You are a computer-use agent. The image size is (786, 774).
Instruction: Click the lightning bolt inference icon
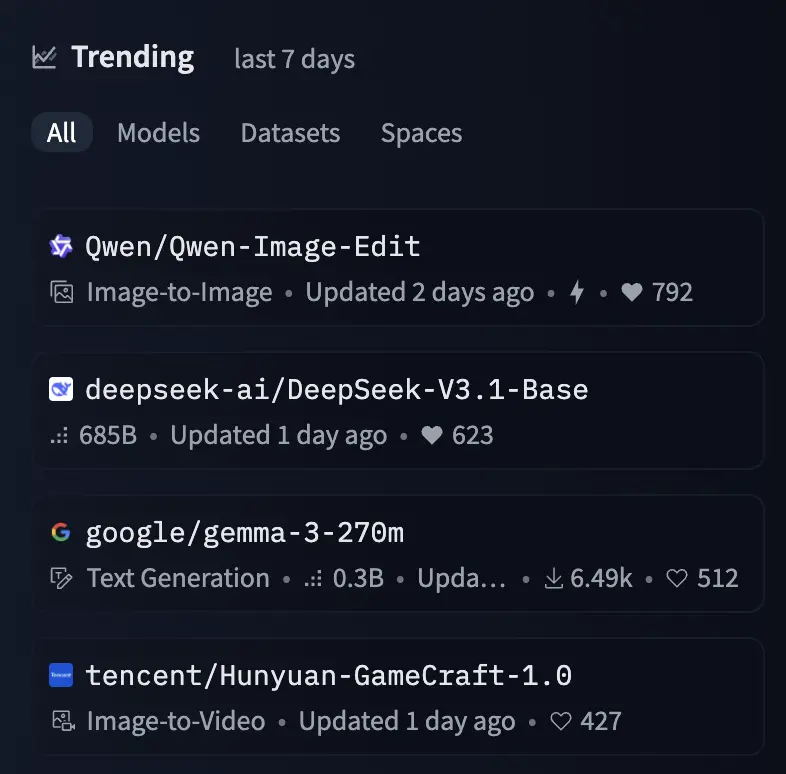[577, 293]
